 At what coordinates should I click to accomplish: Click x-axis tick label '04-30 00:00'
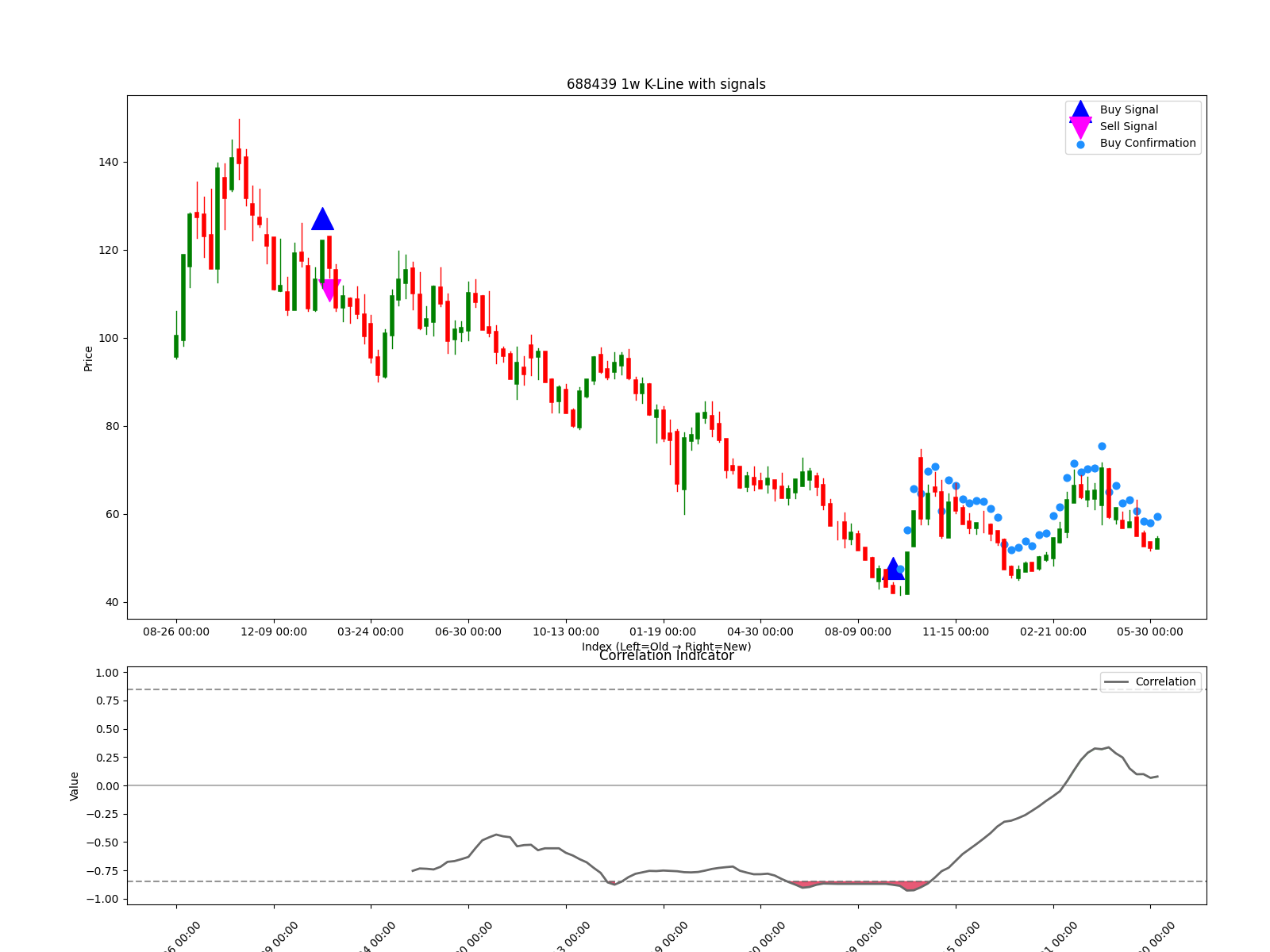tap(760, 631)
